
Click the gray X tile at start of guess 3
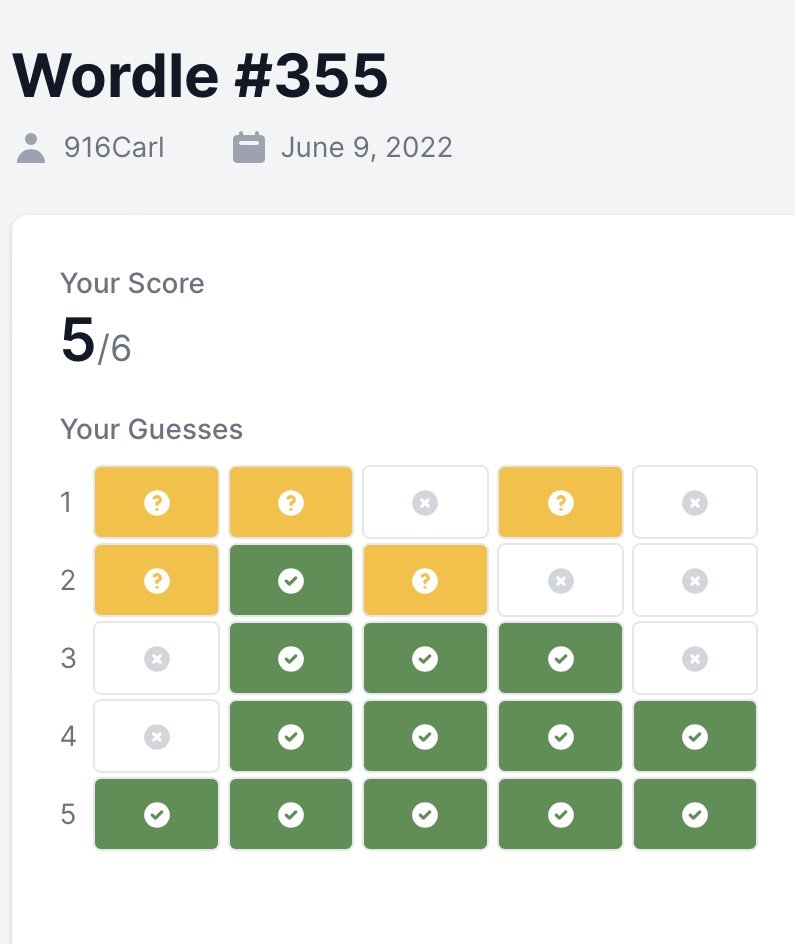(156, 658)
